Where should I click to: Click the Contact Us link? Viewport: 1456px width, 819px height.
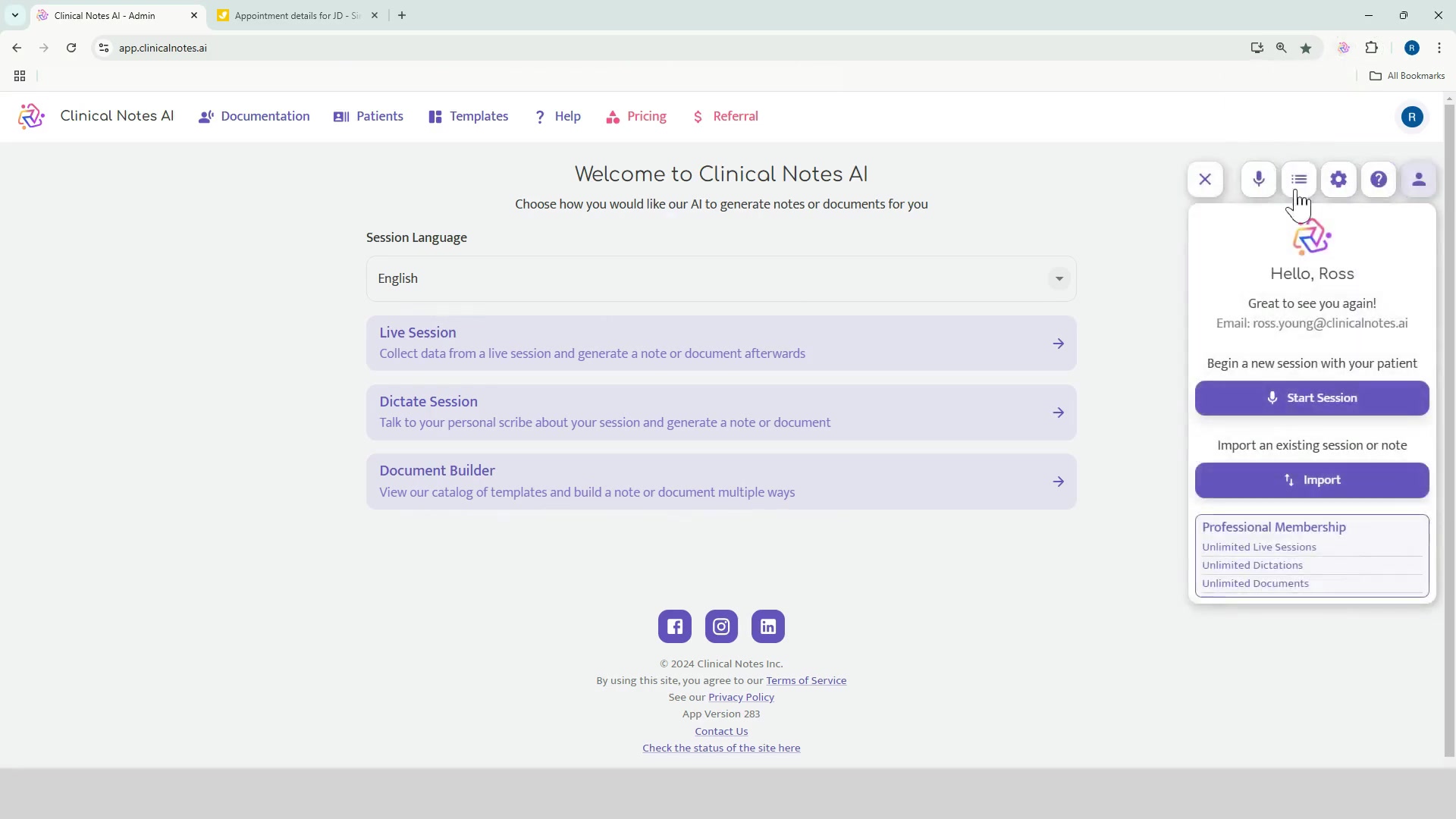(x=721, y=731)
